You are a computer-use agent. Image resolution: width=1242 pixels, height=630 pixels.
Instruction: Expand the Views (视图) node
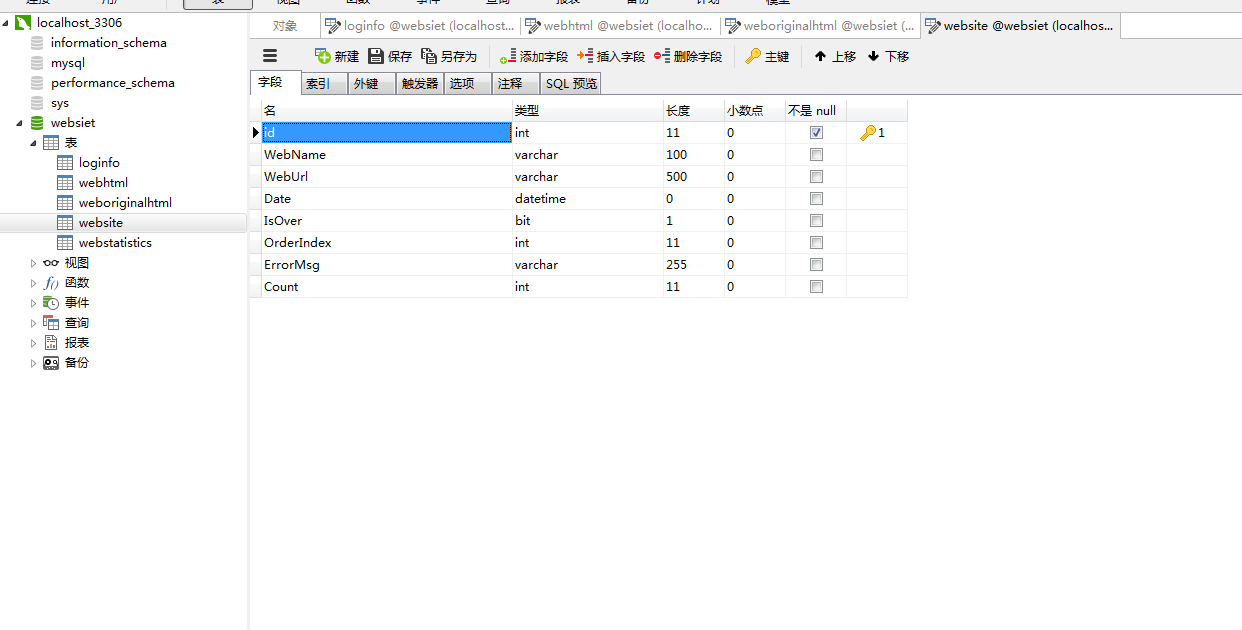33,262
